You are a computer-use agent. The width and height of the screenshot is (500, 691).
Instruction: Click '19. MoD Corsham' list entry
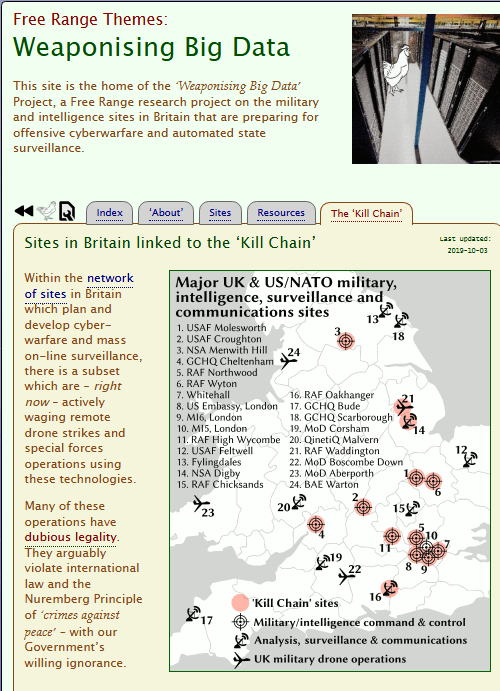click(329, 428)
